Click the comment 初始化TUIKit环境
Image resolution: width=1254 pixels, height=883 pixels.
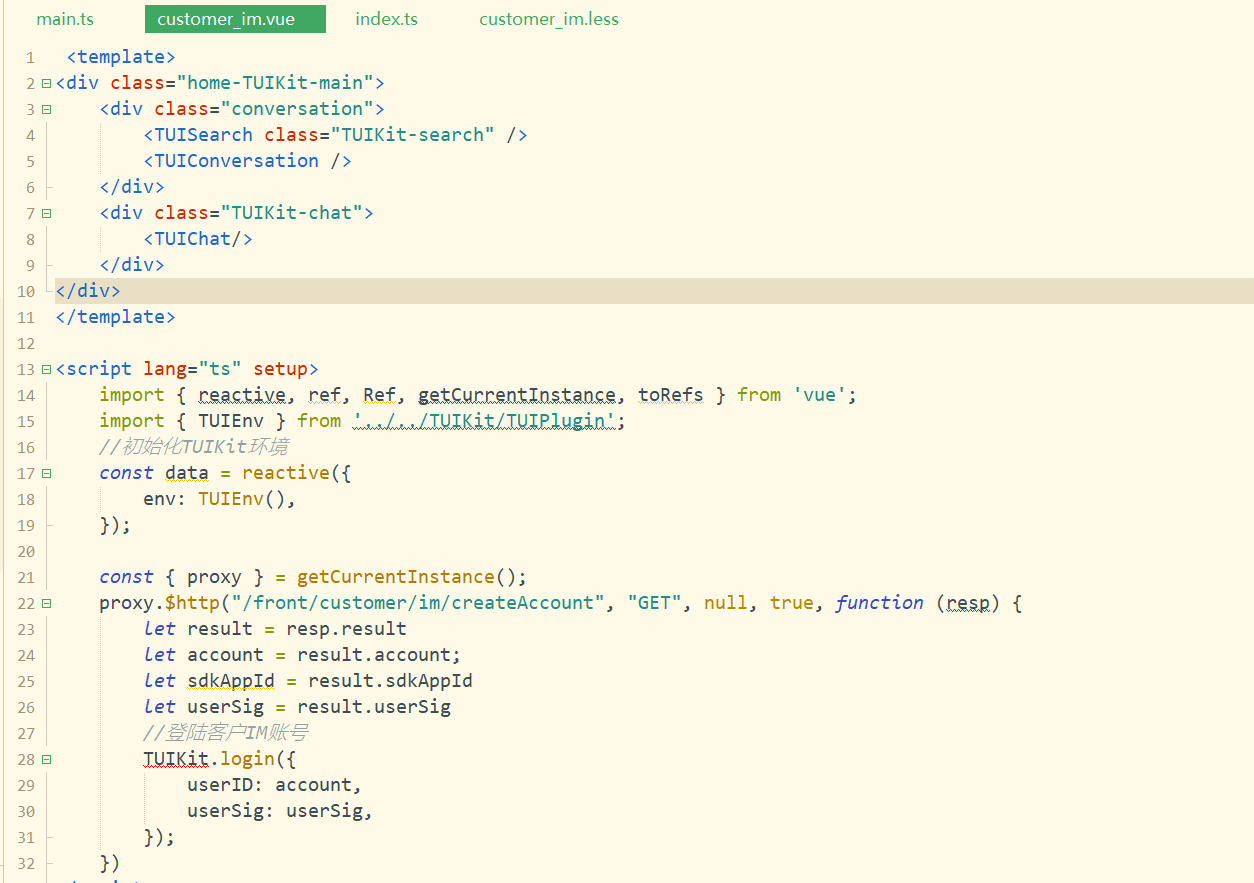[x=194, y=447]
